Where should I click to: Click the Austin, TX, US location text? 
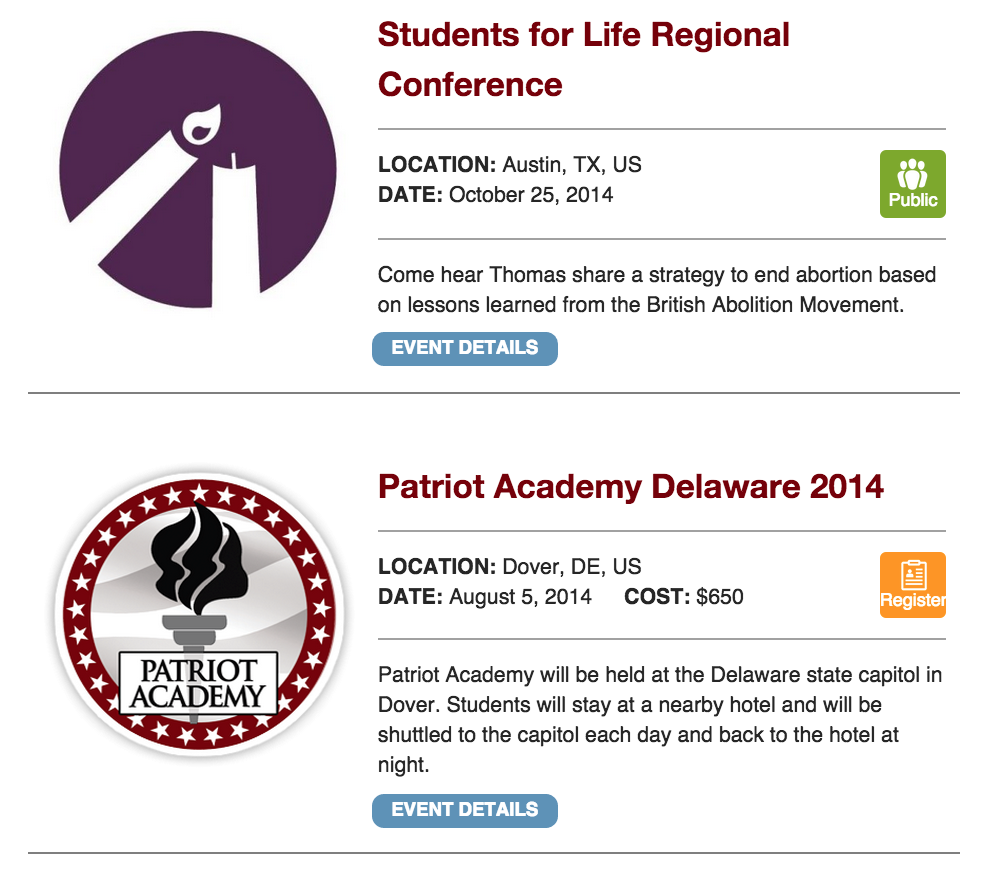(x=572, y=164)
